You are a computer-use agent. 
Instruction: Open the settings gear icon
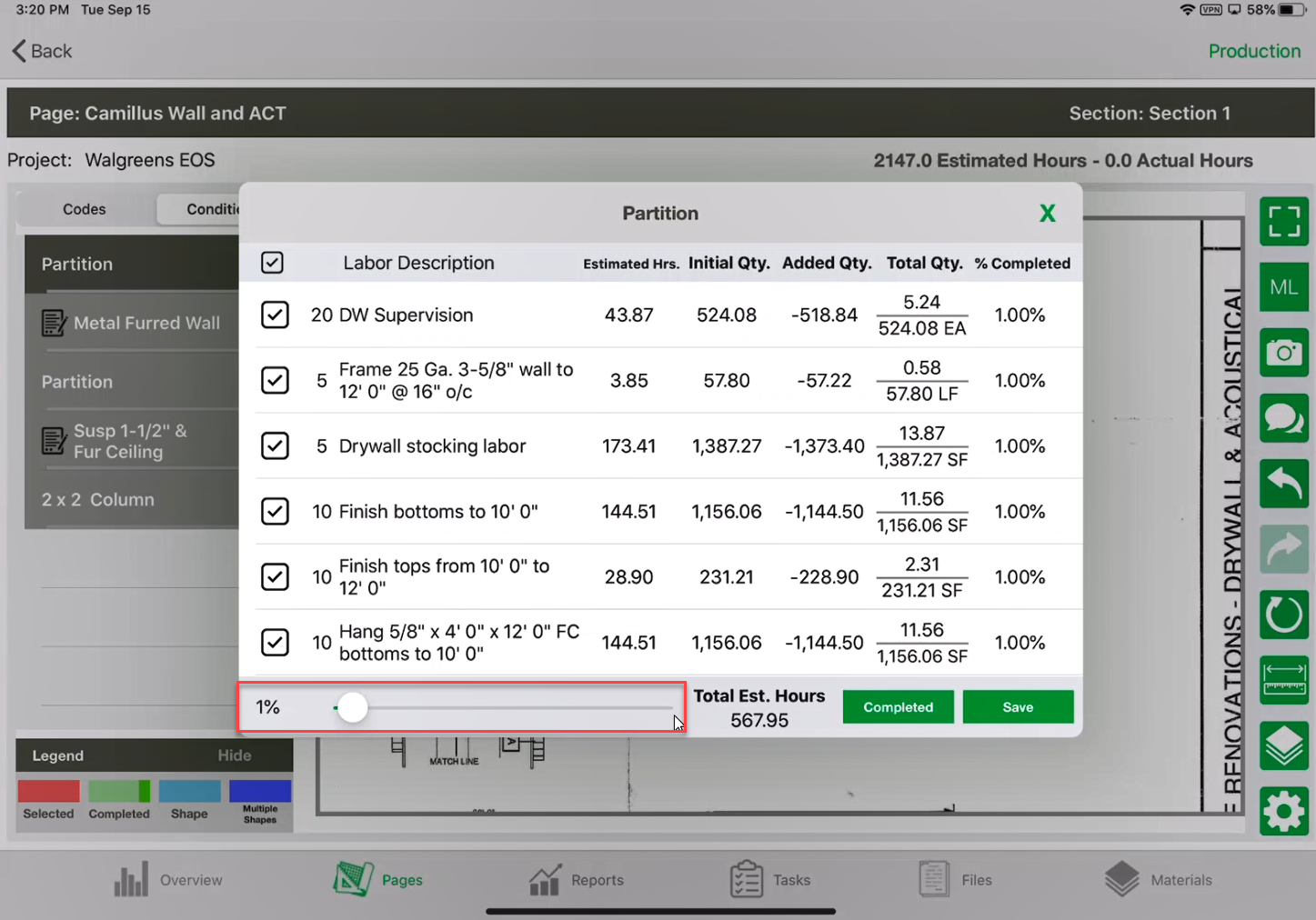1283,811
